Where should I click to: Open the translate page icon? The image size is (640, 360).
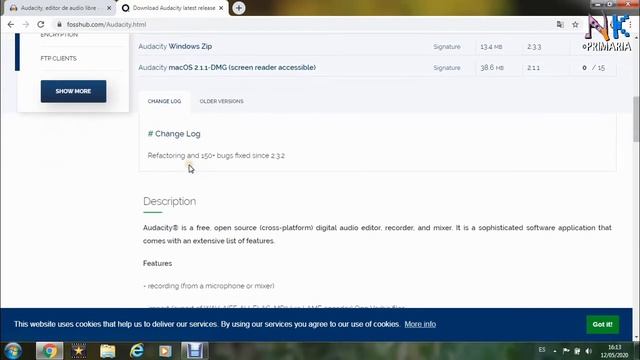pyautogui.click(x=560, y=24)
